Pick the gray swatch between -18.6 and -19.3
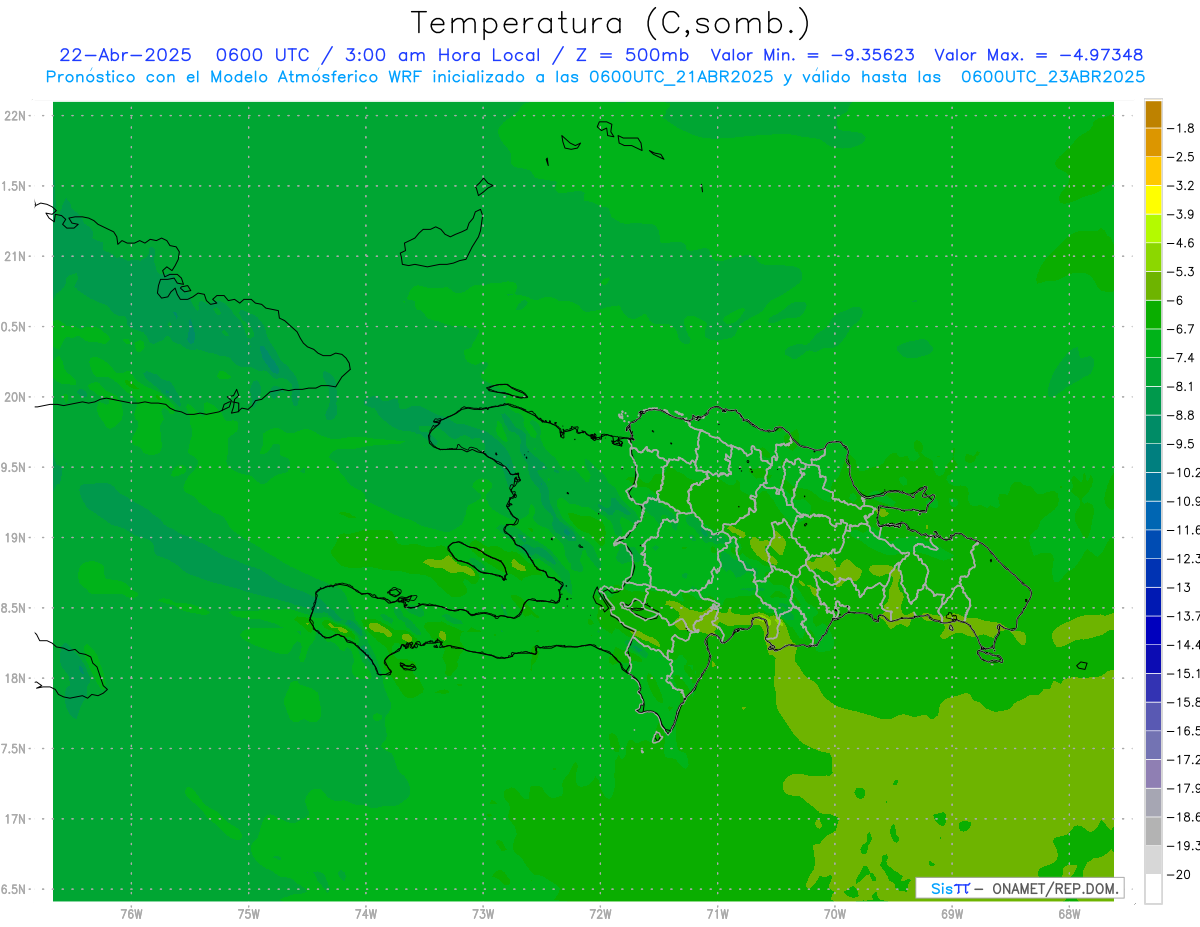 pyautogui.click(x=1153, y=831)
